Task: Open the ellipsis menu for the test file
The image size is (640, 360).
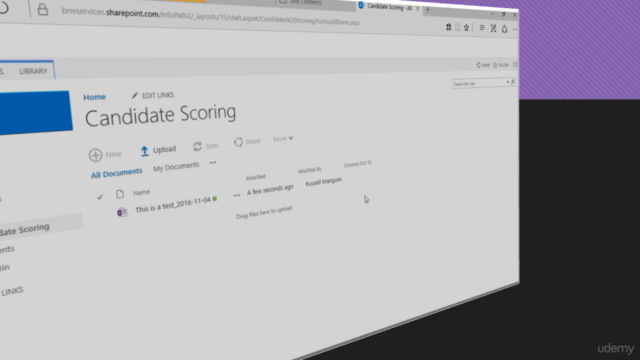Action: click(237, 196)
